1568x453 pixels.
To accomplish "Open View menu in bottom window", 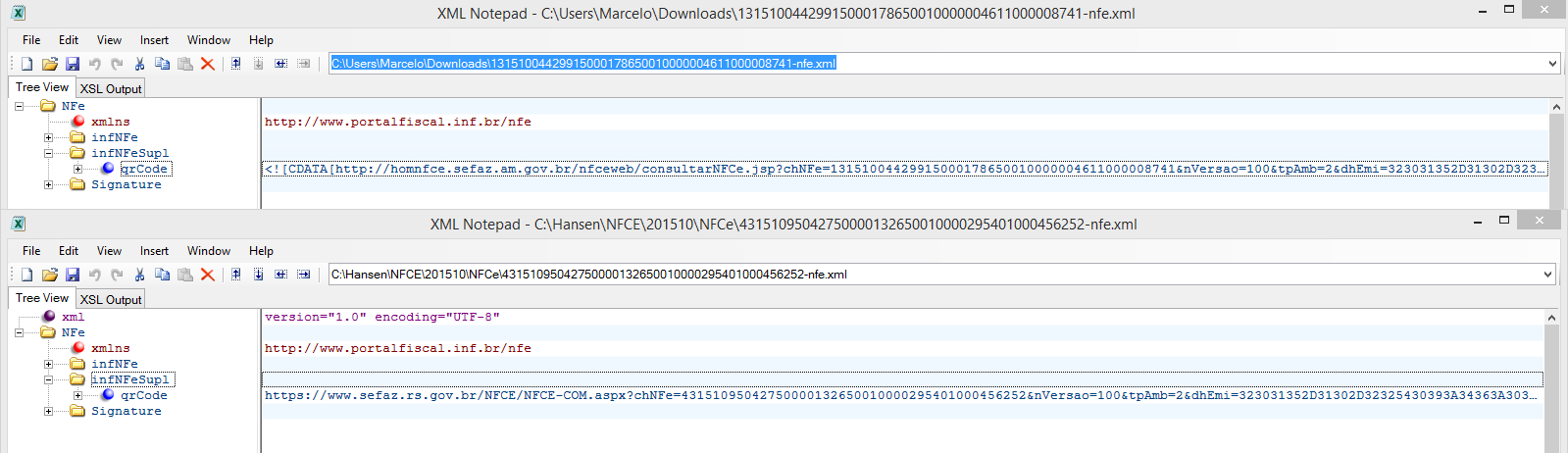I will point(109,251).
